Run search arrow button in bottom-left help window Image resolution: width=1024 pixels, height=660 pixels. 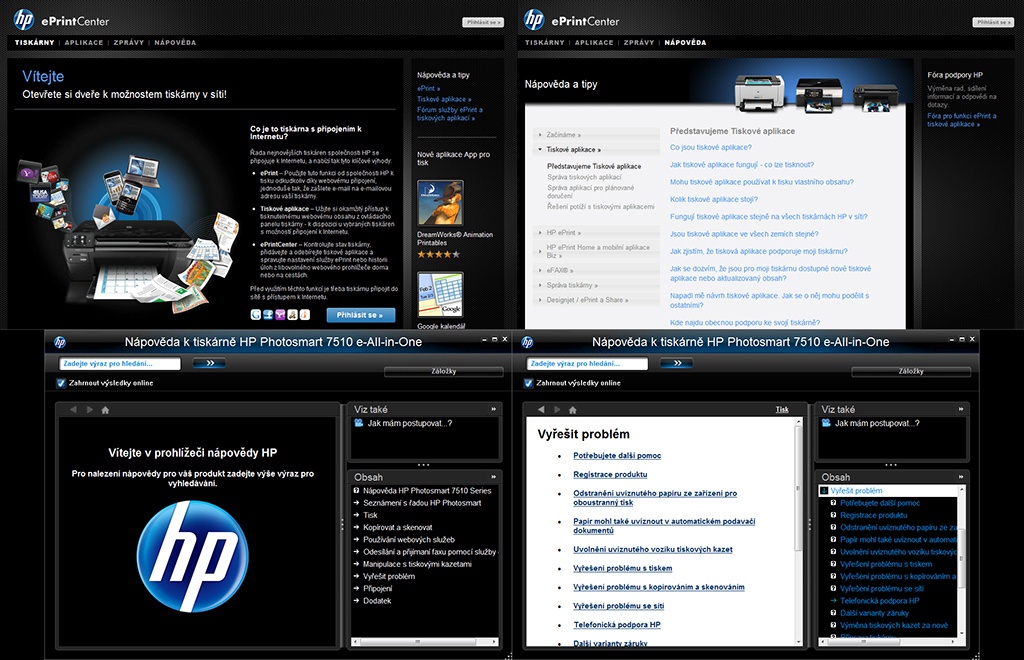click(210, 363)
